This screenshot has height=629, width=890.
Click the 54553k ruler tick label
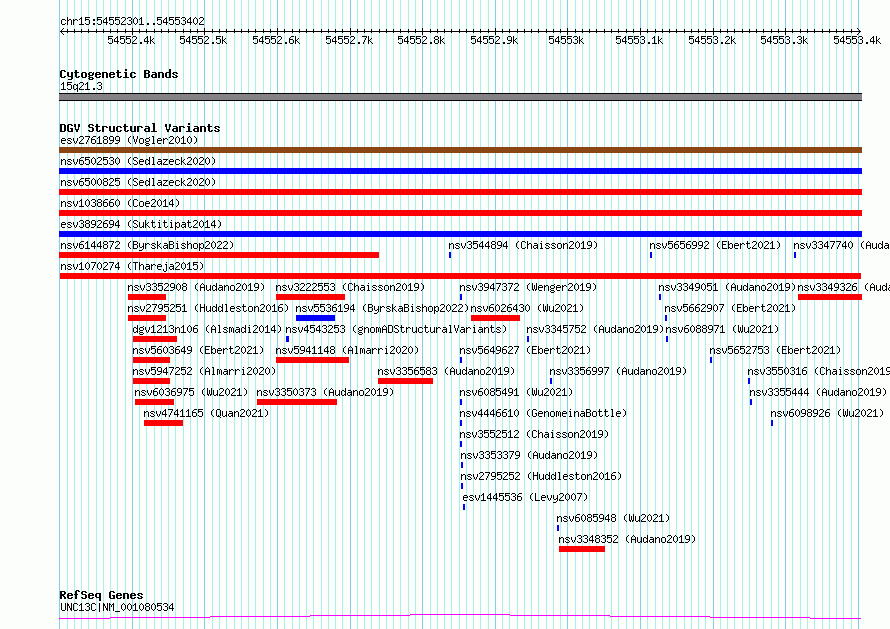[566, 40]
